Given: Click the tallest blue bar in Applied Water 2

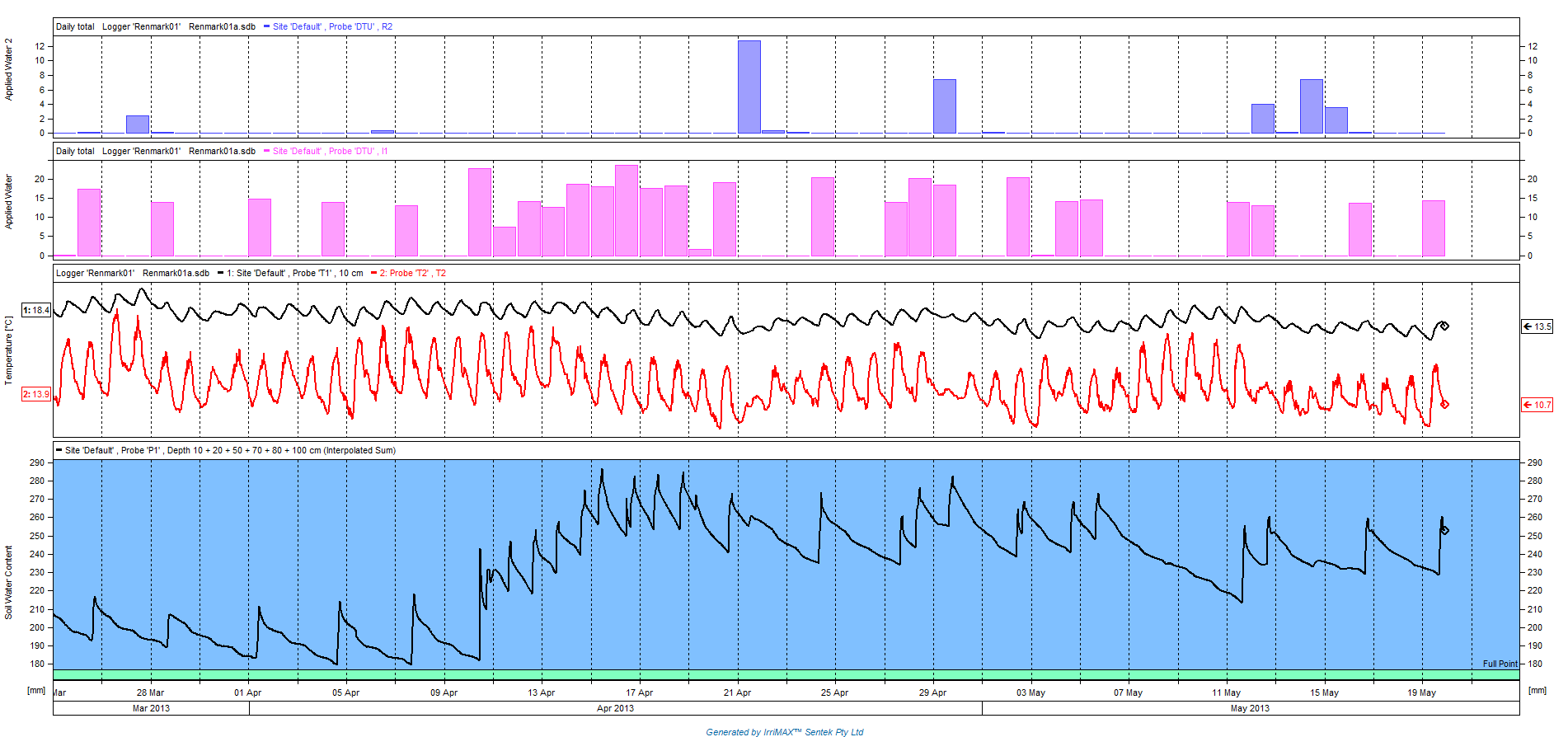Looking at the screenshot, I should tap(749, 87).
